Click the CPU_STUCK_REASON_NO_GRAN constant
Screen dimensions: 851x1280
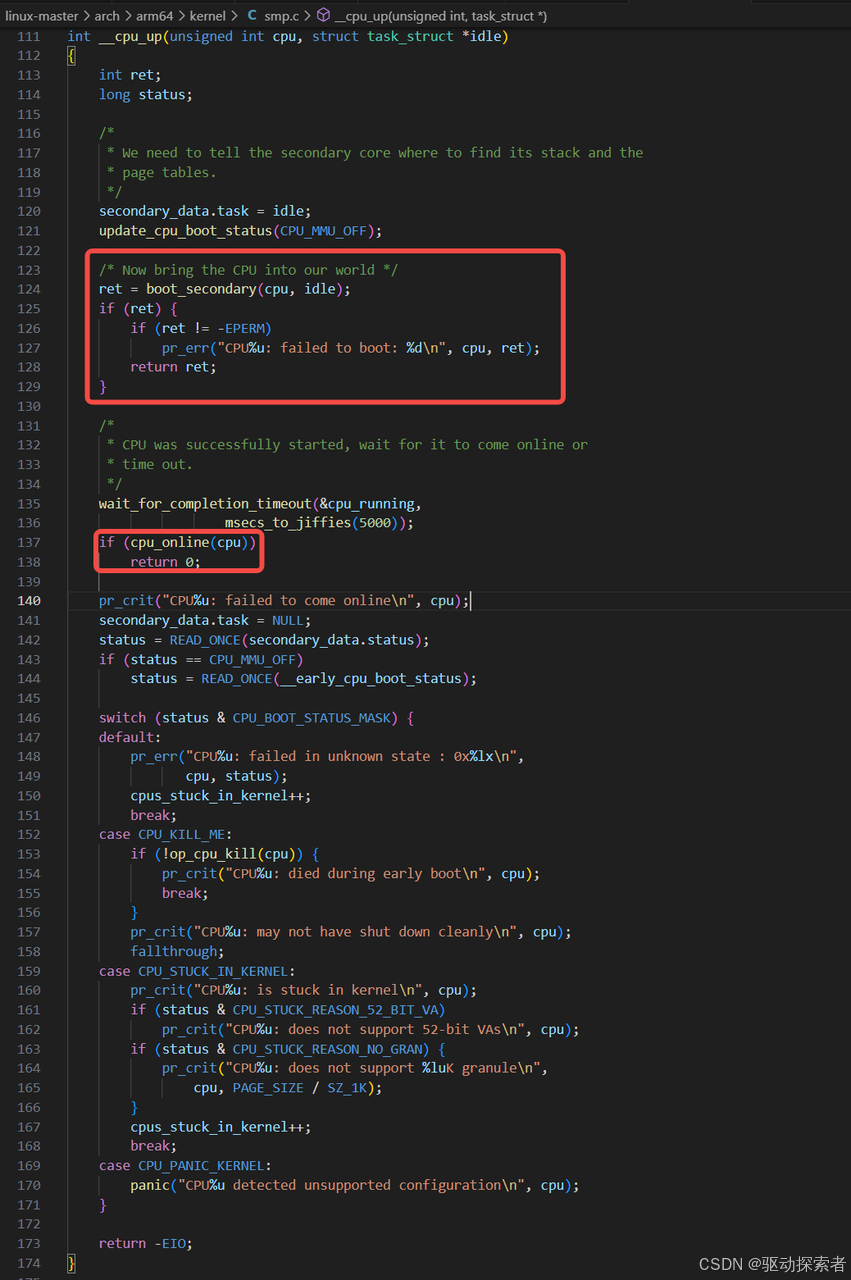(328, 1049)
